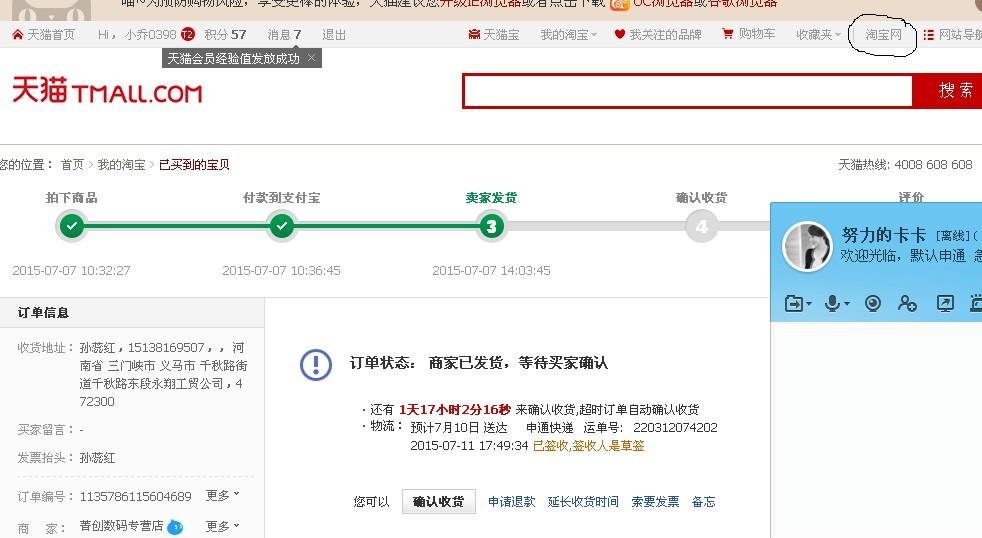The image size is (982, 538).
Task: Click the 天猫宝 icon in top bar
Action: 474,34
